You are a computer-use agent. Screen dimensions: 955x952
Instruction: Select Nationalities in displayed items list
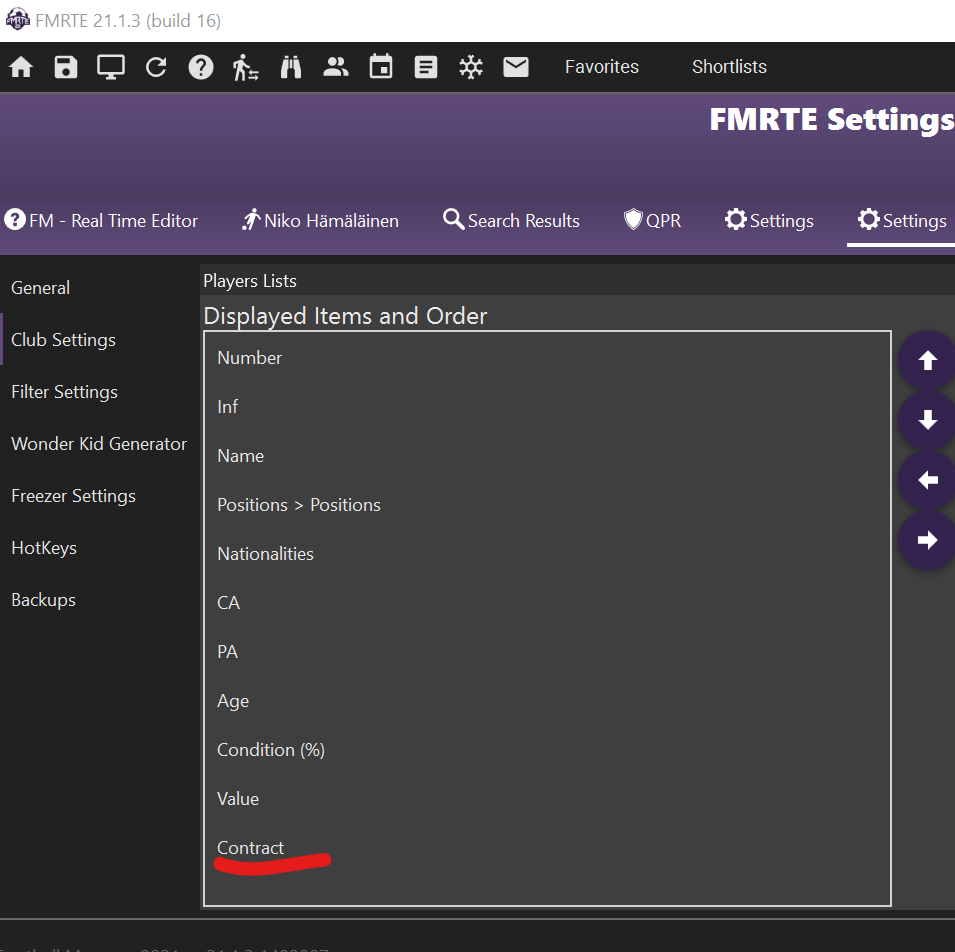[548, 554]
